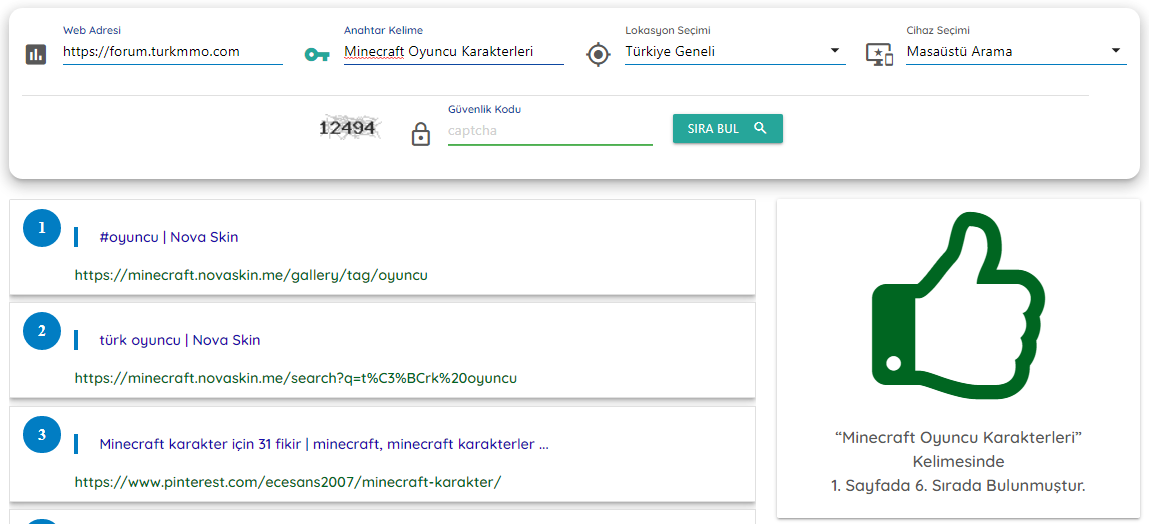
Task: Click the location target icon
Action: [x=598, y=54]
